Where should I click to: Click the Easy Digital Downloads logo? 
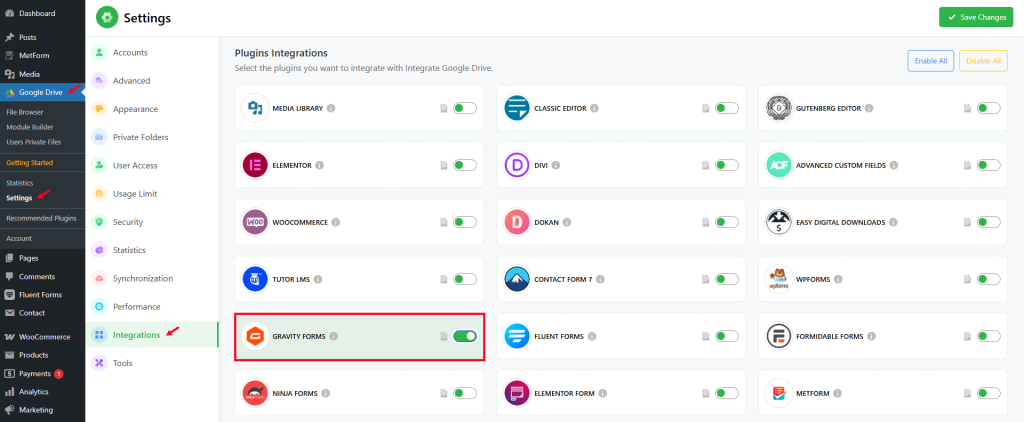coord(779,222)
